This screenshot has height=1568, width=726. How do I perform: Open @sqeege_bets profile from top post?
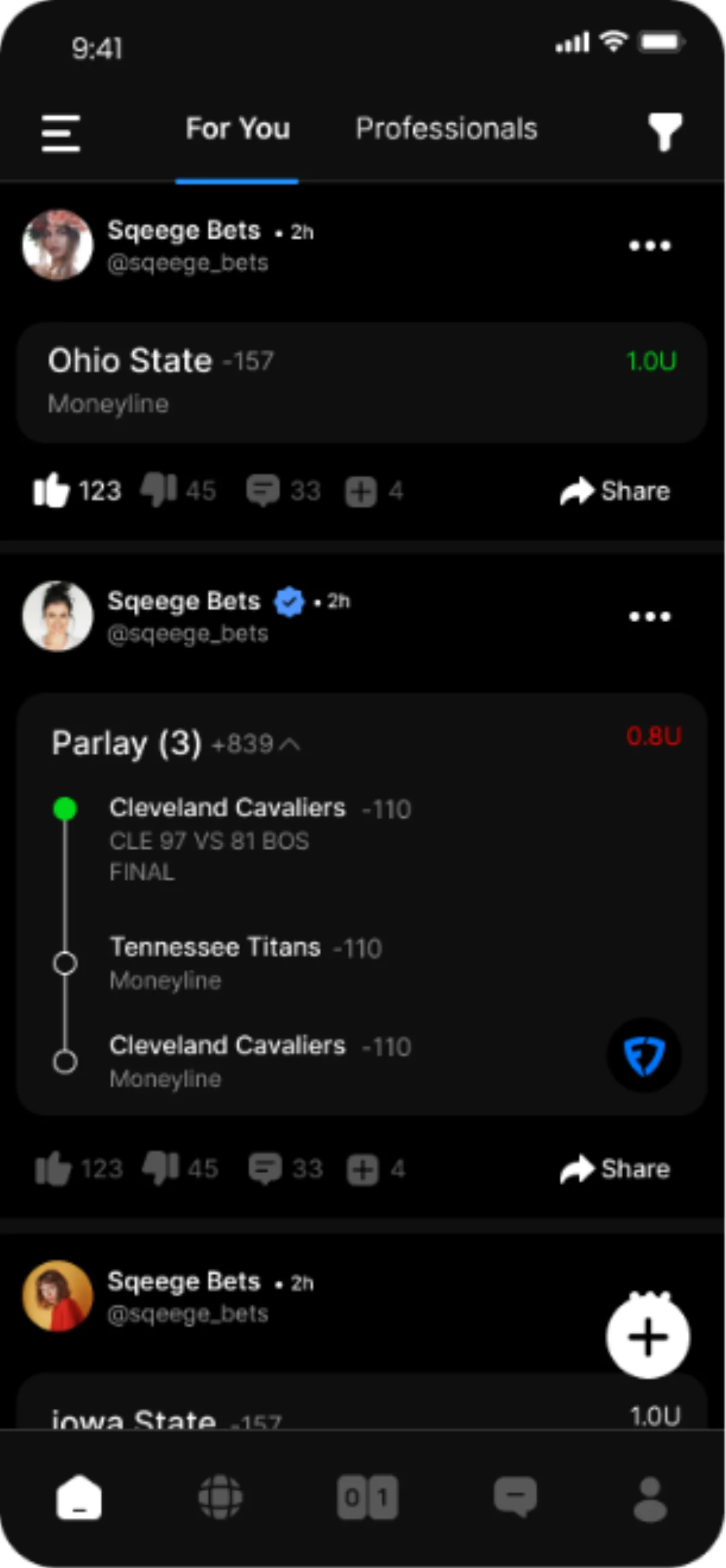(x=187, y=262)
